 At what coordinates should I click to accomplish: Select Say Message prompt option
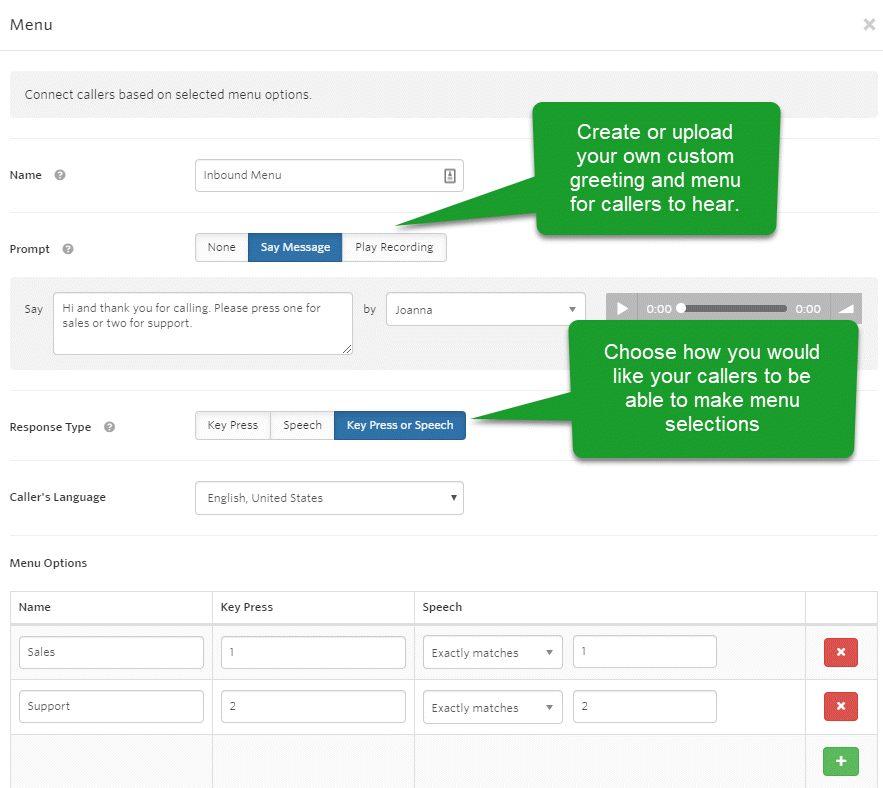(295, 247)
